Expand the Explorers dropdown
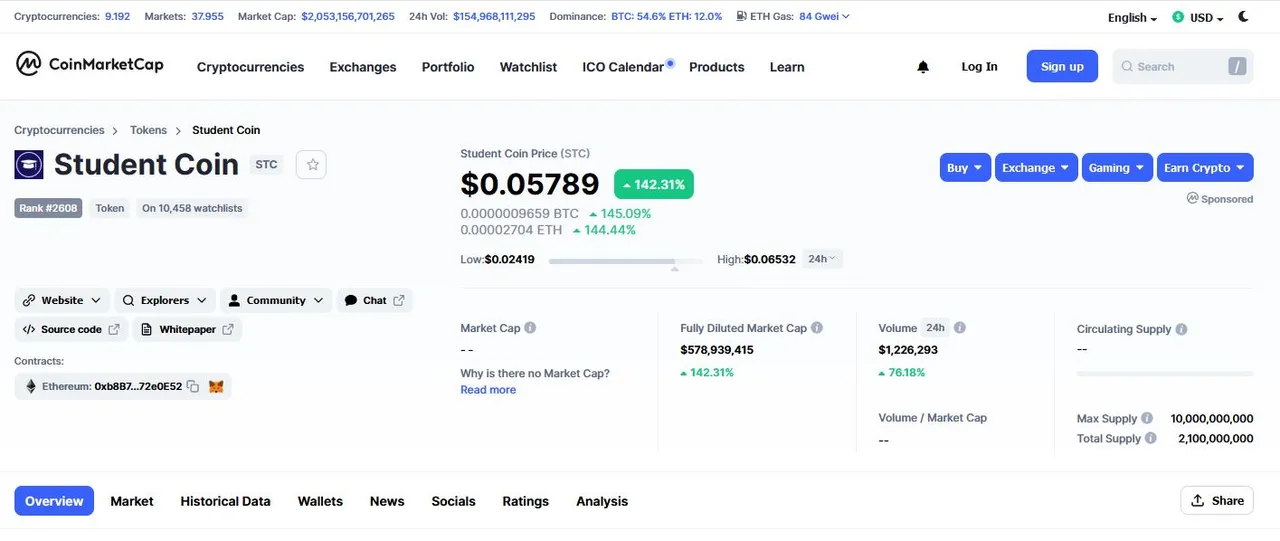Screen dimensions: 1280x541 (165, 300)
